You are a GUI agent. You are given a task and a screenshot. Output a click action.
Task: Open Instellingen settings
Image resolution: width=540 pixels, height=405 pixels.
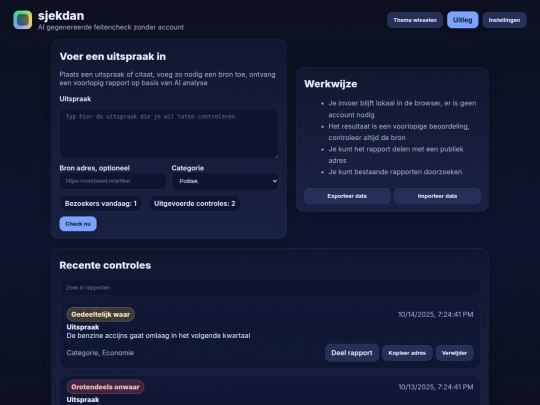tap(504, 20)
